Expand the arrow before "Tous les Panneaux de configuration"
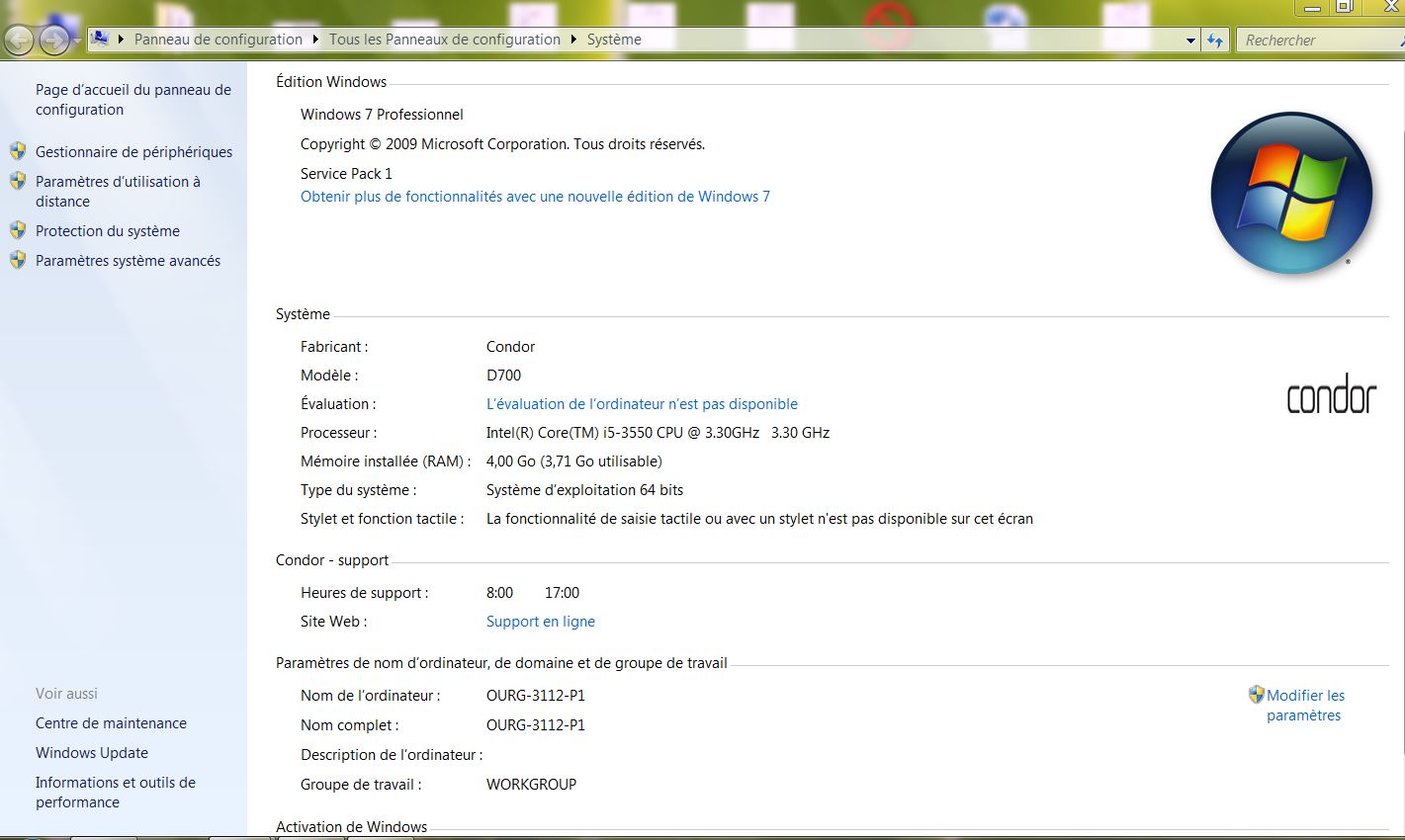 316,40
